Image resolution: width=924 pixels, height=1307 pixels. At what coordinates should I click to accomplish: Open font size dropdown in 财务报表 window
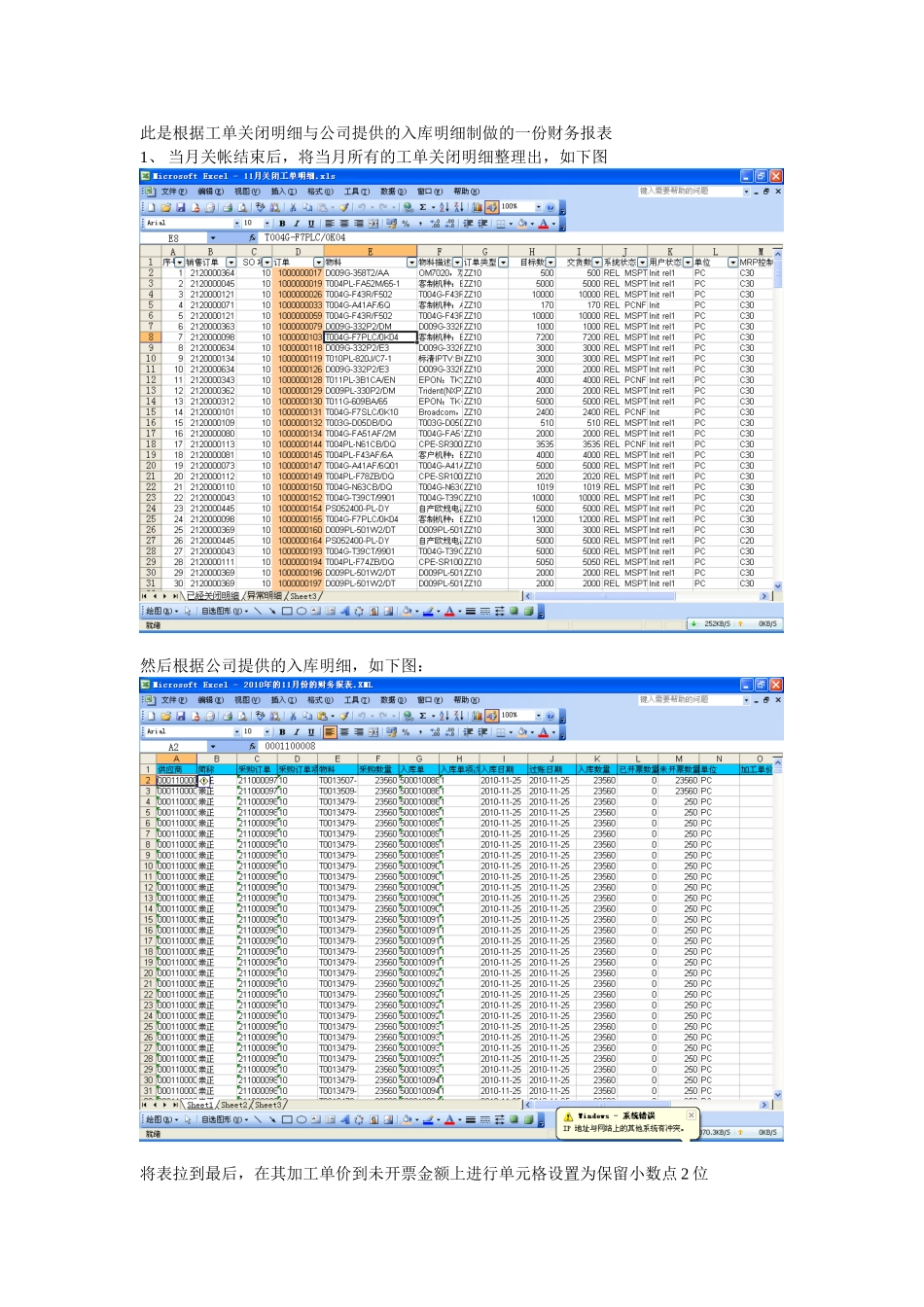pos(267,732)
